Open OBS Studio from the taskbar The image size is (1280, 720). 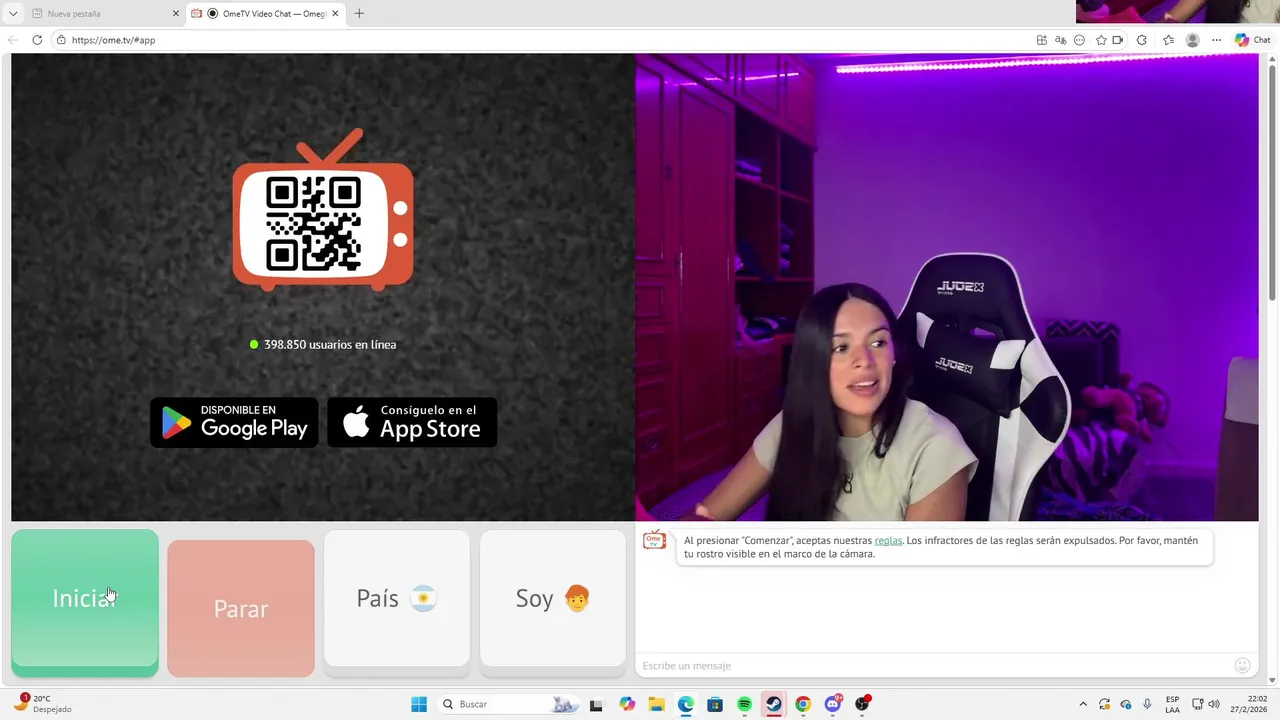(x=862, y=704)
